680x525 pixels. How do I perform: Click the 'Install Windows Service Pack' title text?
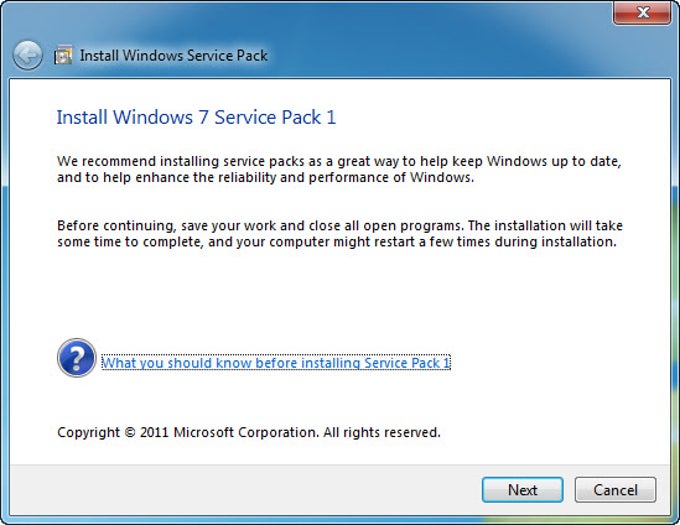[x=174, y=55]
